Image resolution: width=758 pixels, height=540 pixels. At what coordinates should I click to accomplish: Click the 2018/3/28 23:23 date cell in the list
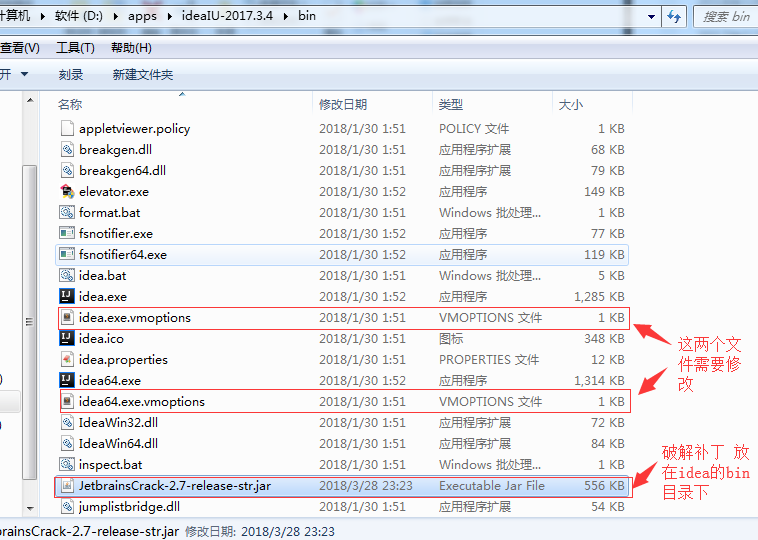point(365,486)
